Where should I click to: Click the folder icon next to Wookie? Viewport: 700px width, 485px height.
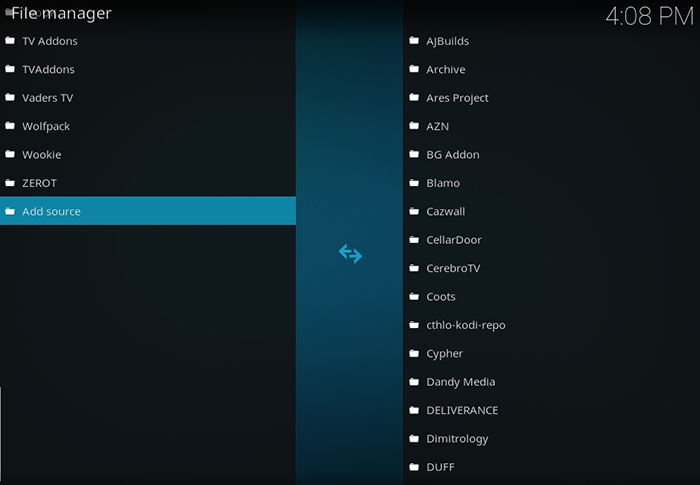click(x=10, y=155)
